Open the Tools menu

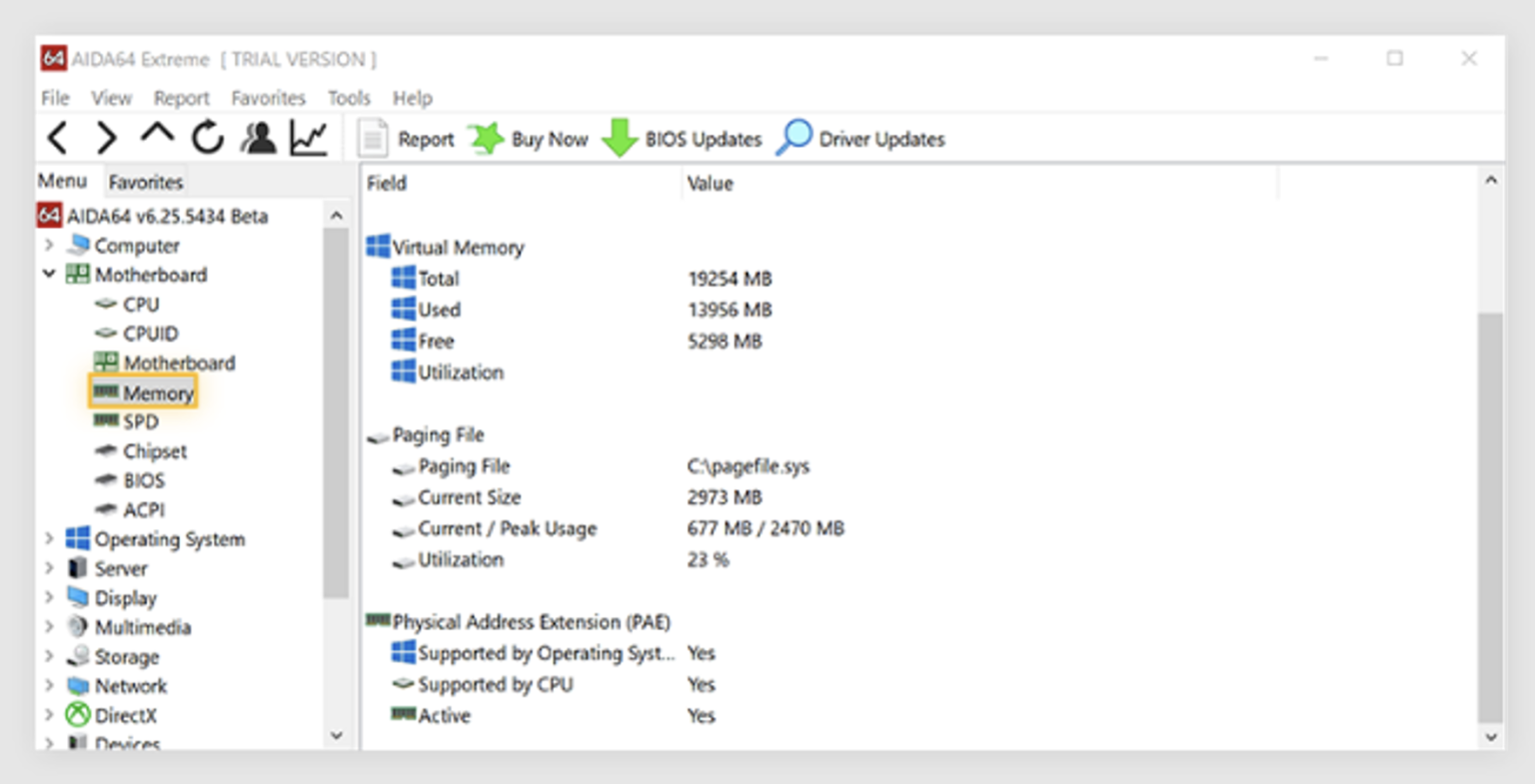click(x=348, y=98)
